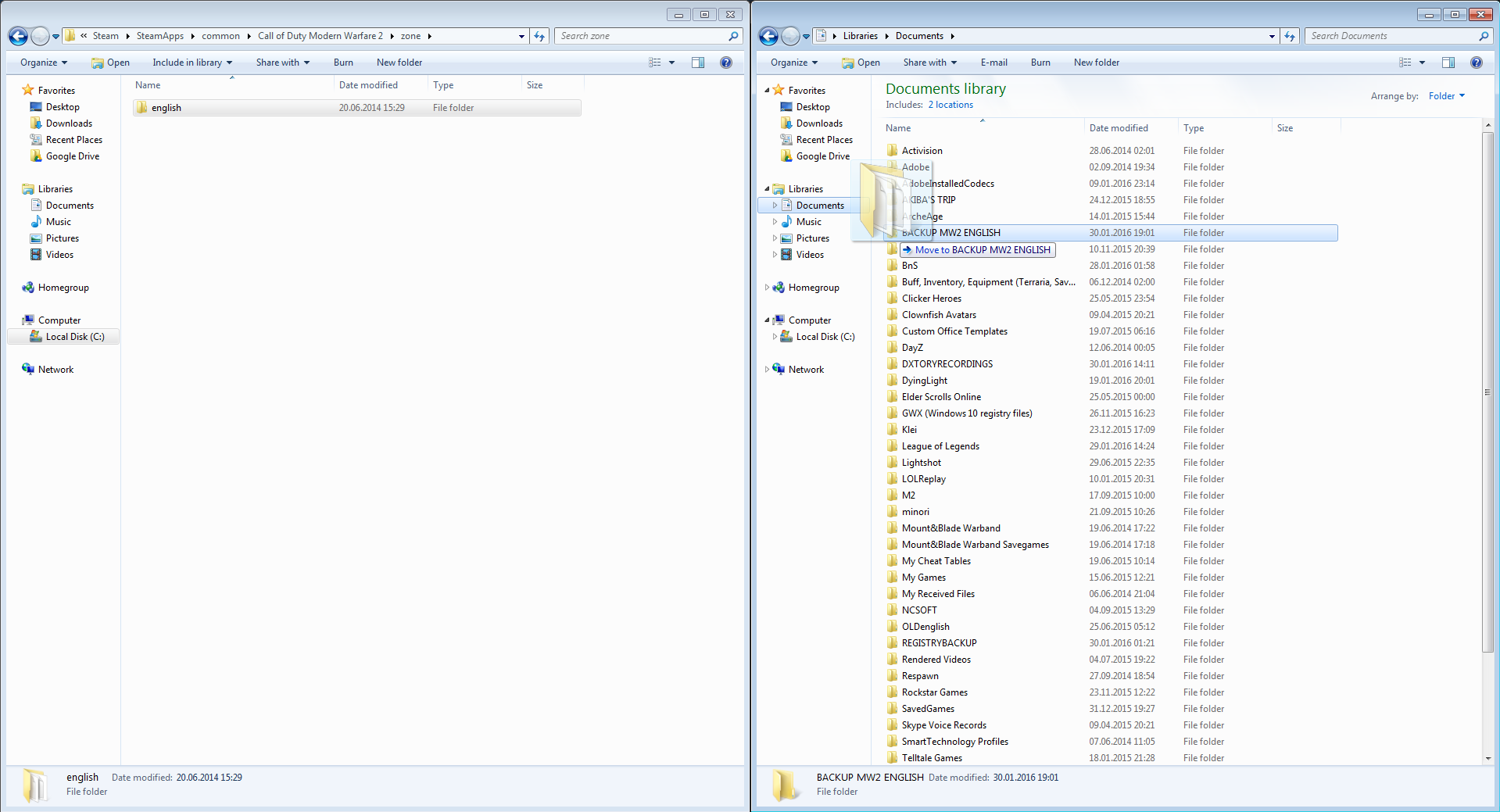Toggle preview pane in Documents window
Viewport: 1500px width, 812px height.
coord(1448,63)
